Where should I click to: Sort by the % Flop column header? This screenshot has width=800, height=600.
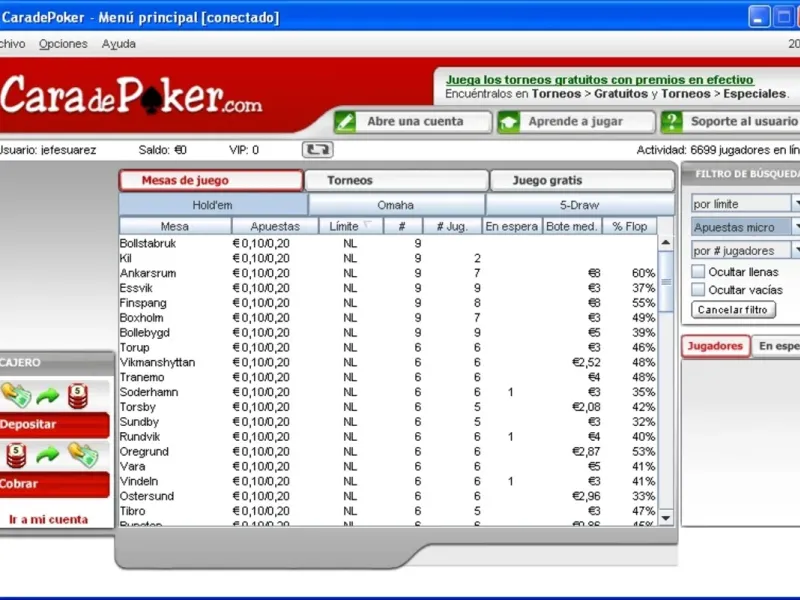630,226
